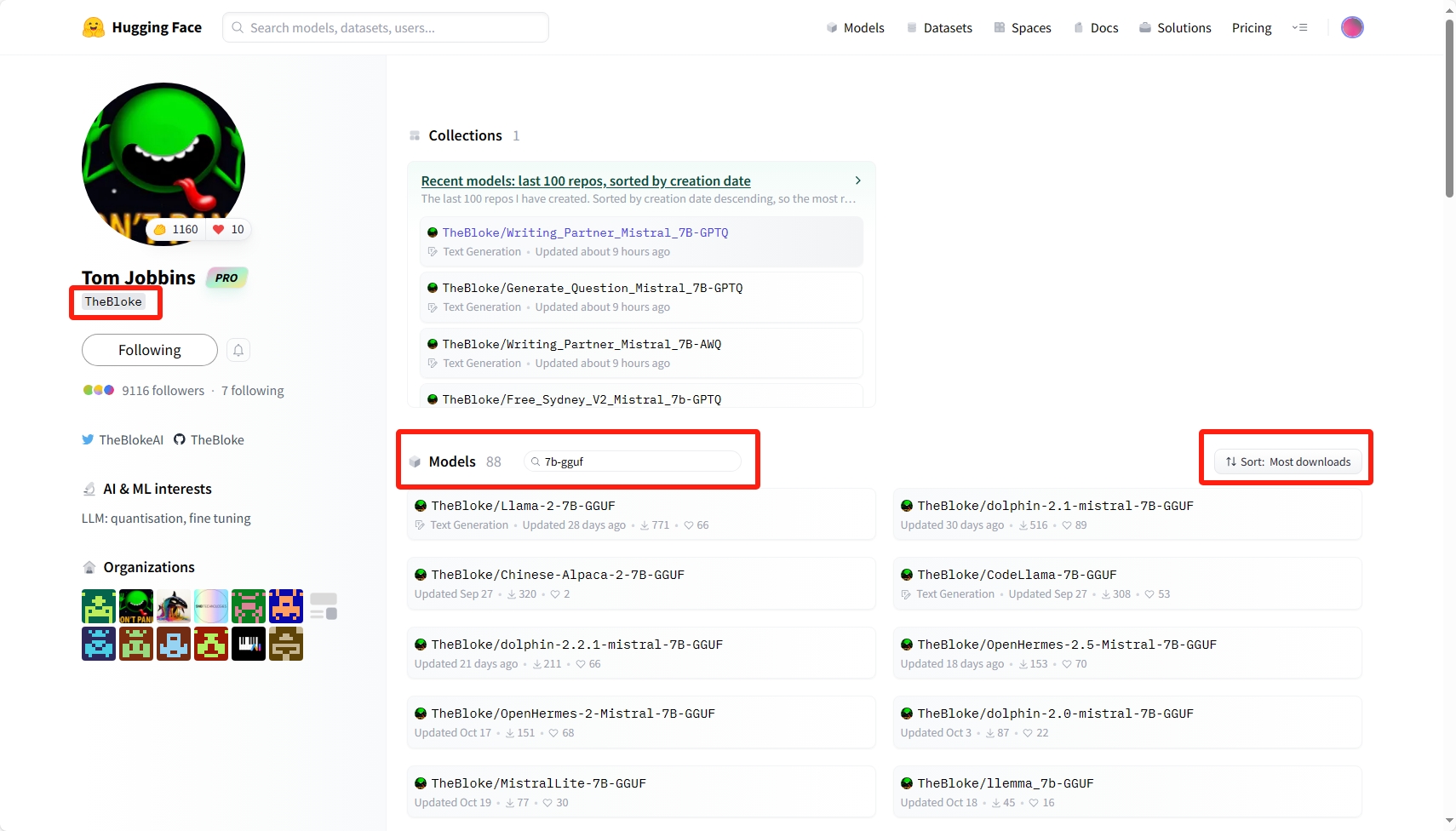This screenshot has height=831, width=1456.
Task: Expand the more options menu icon in navbar
Action: pos(1299,27)
